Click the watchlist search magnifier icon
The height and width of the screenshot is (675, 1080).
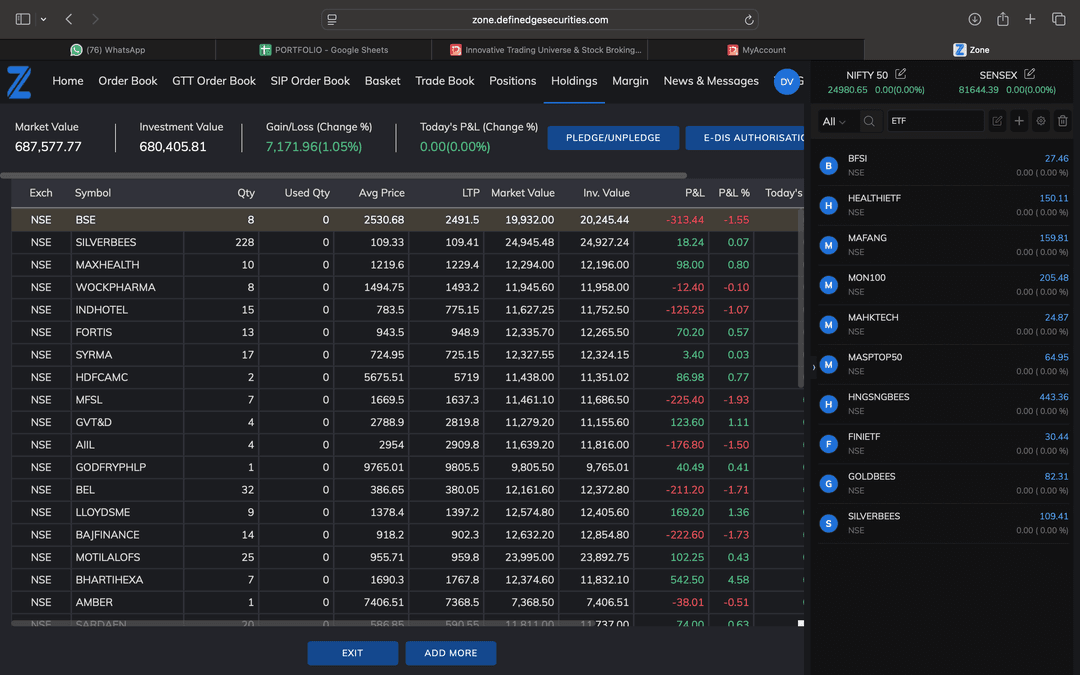click(869, 121)
